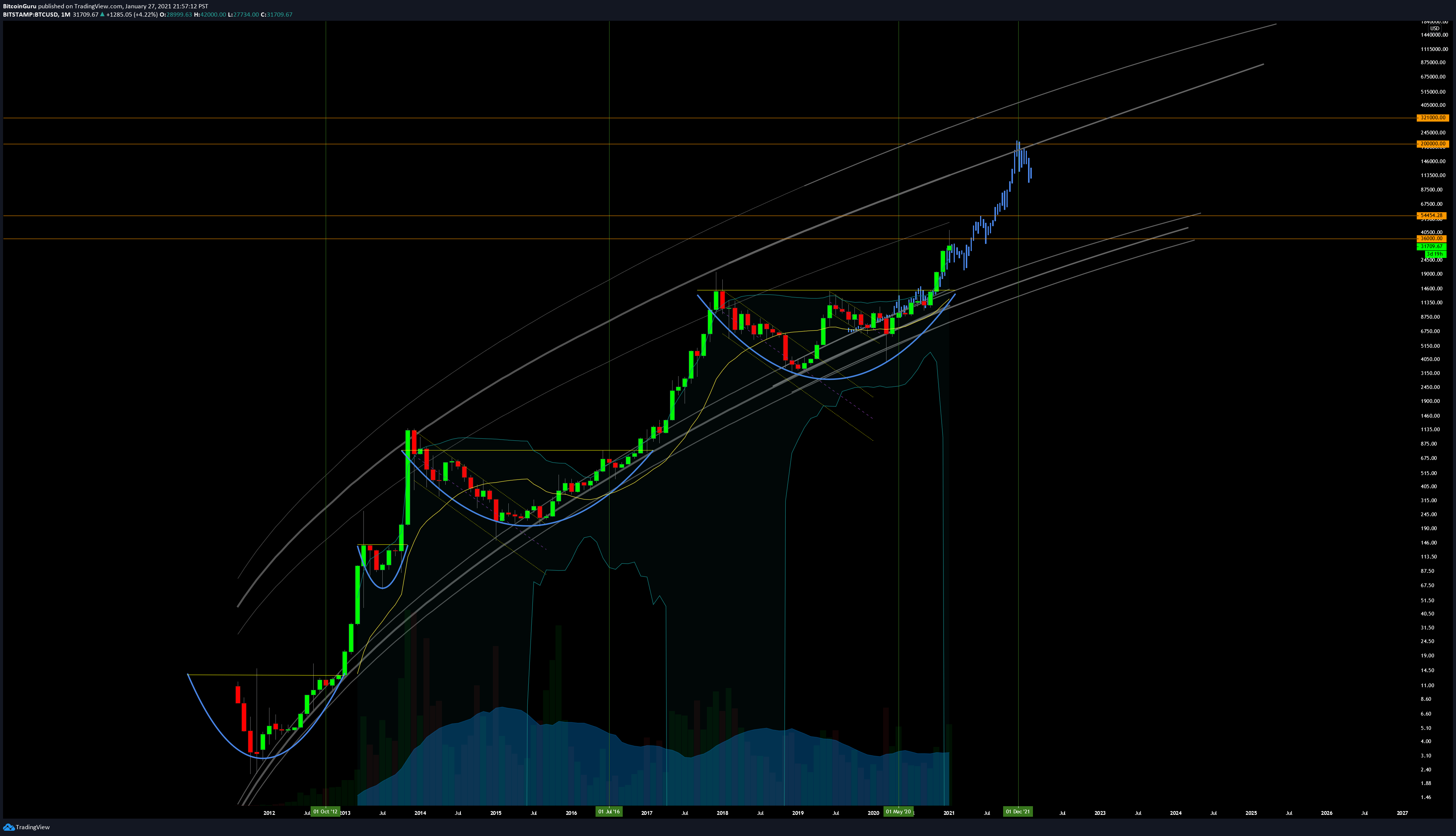Click the green current price label on axis
This screenshot has width=1456, height=836.
1433,246
